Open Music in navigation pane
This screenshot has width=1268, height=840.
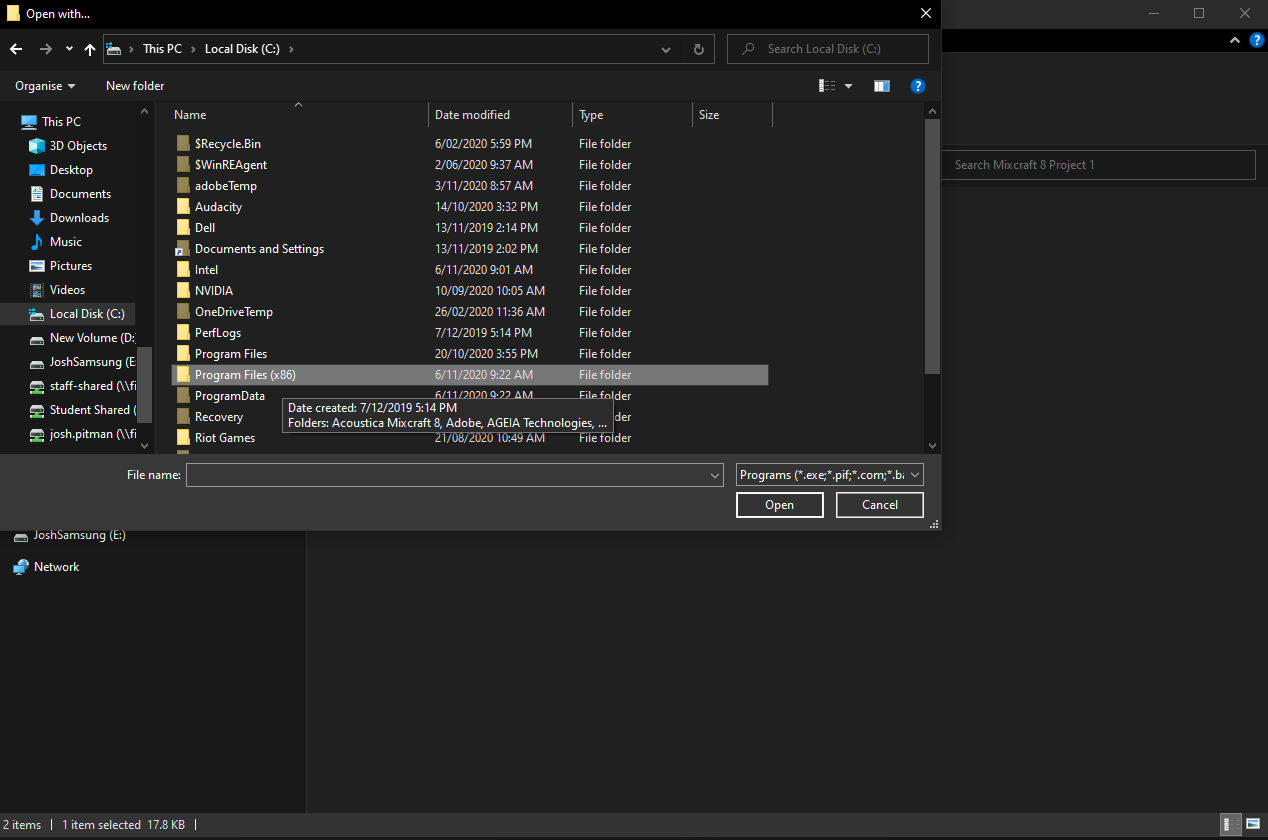click(66, 242)
